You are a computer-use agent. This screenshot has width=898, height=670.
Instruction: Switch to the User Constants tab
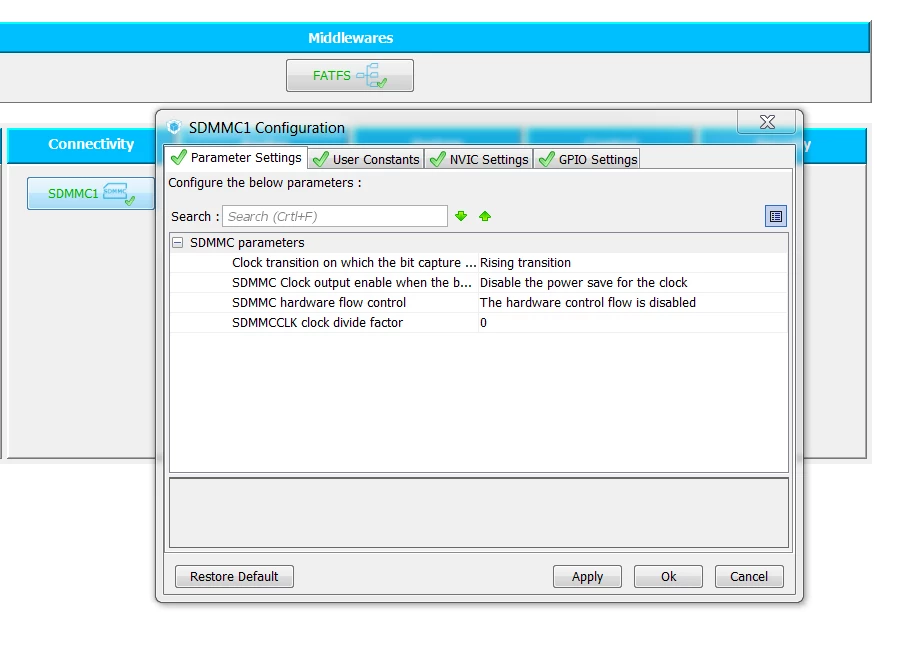tap(367, 159)
